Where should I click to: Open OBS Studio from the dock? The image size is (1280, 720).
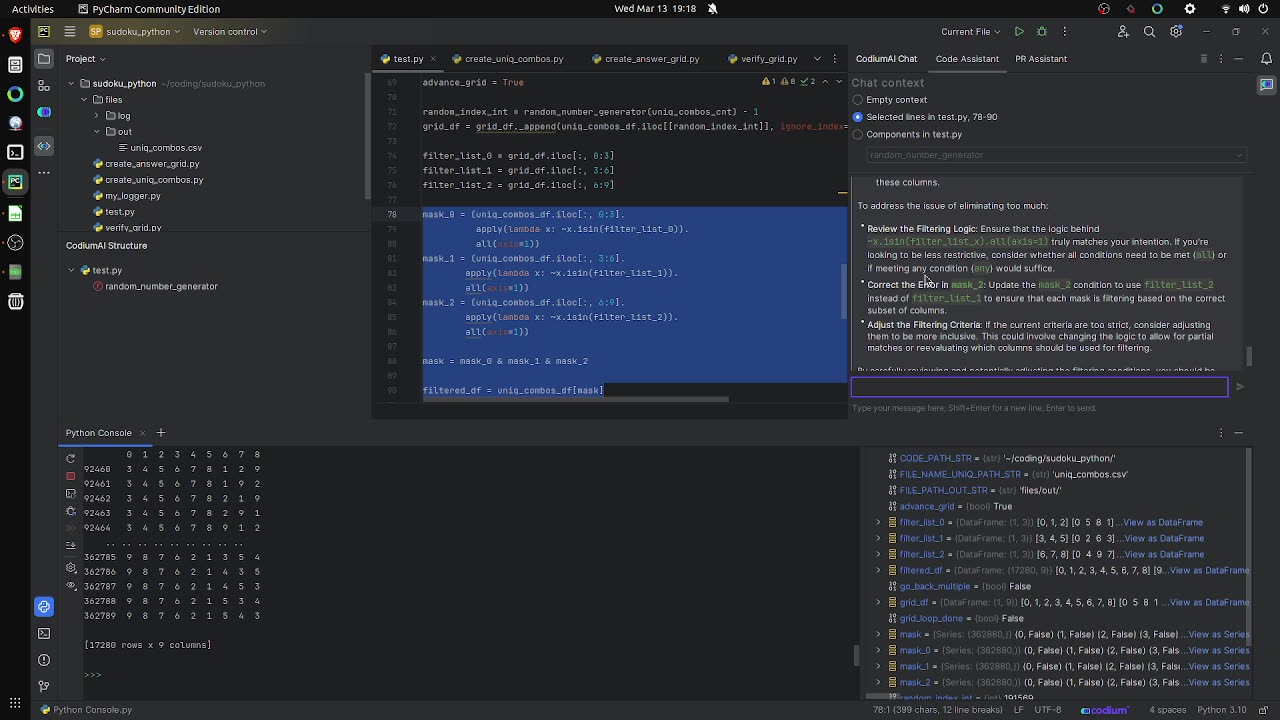15,242
